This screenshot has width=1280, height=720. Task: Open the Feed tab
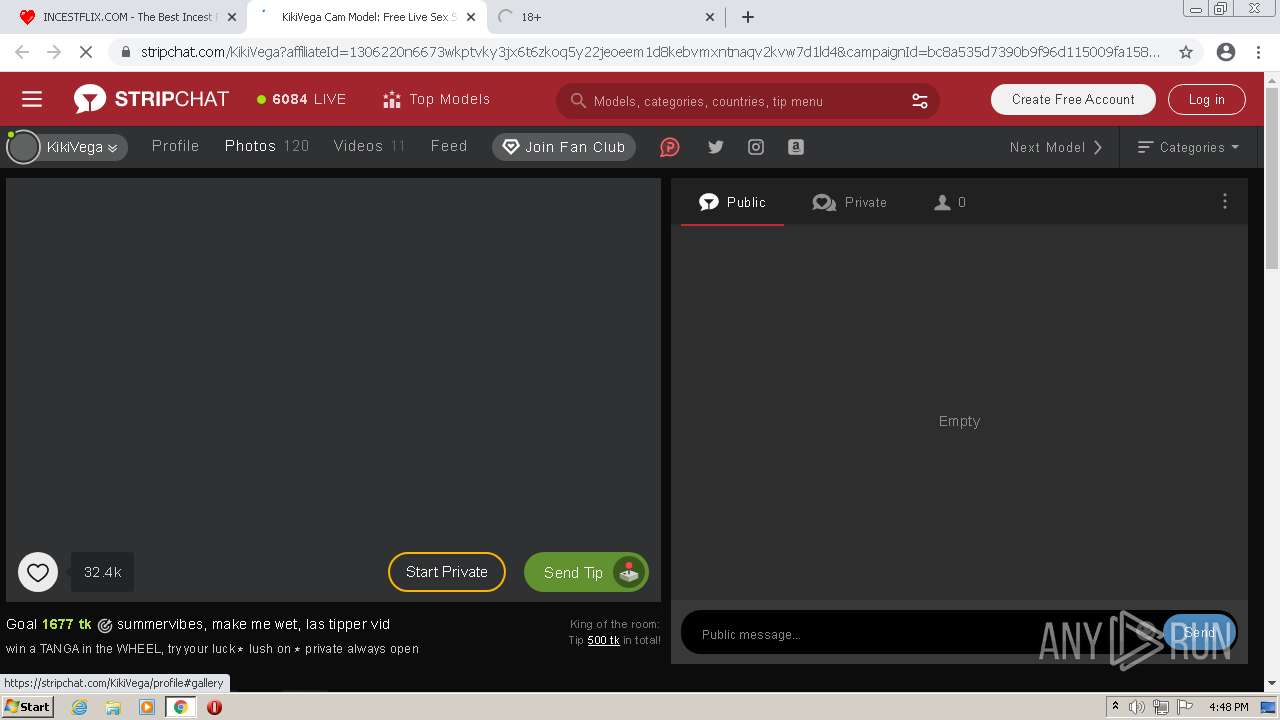pyautogui.click(x=449, y=146)
